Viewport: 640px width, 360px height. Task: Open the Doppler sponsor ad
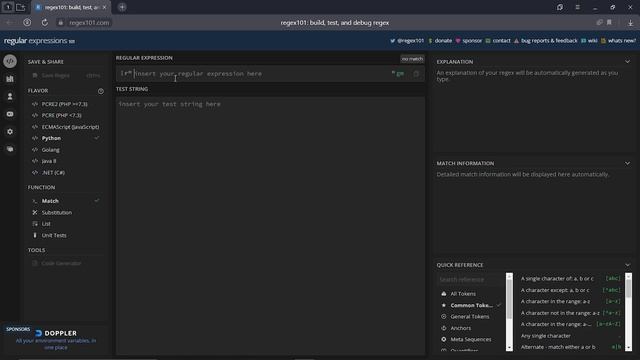point(56,340)
